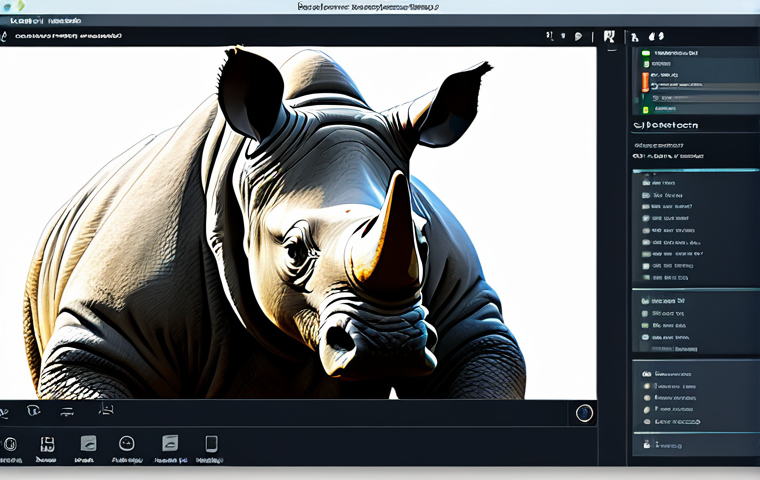Click the person-shaped icon above the right panel

coord(635,37)
